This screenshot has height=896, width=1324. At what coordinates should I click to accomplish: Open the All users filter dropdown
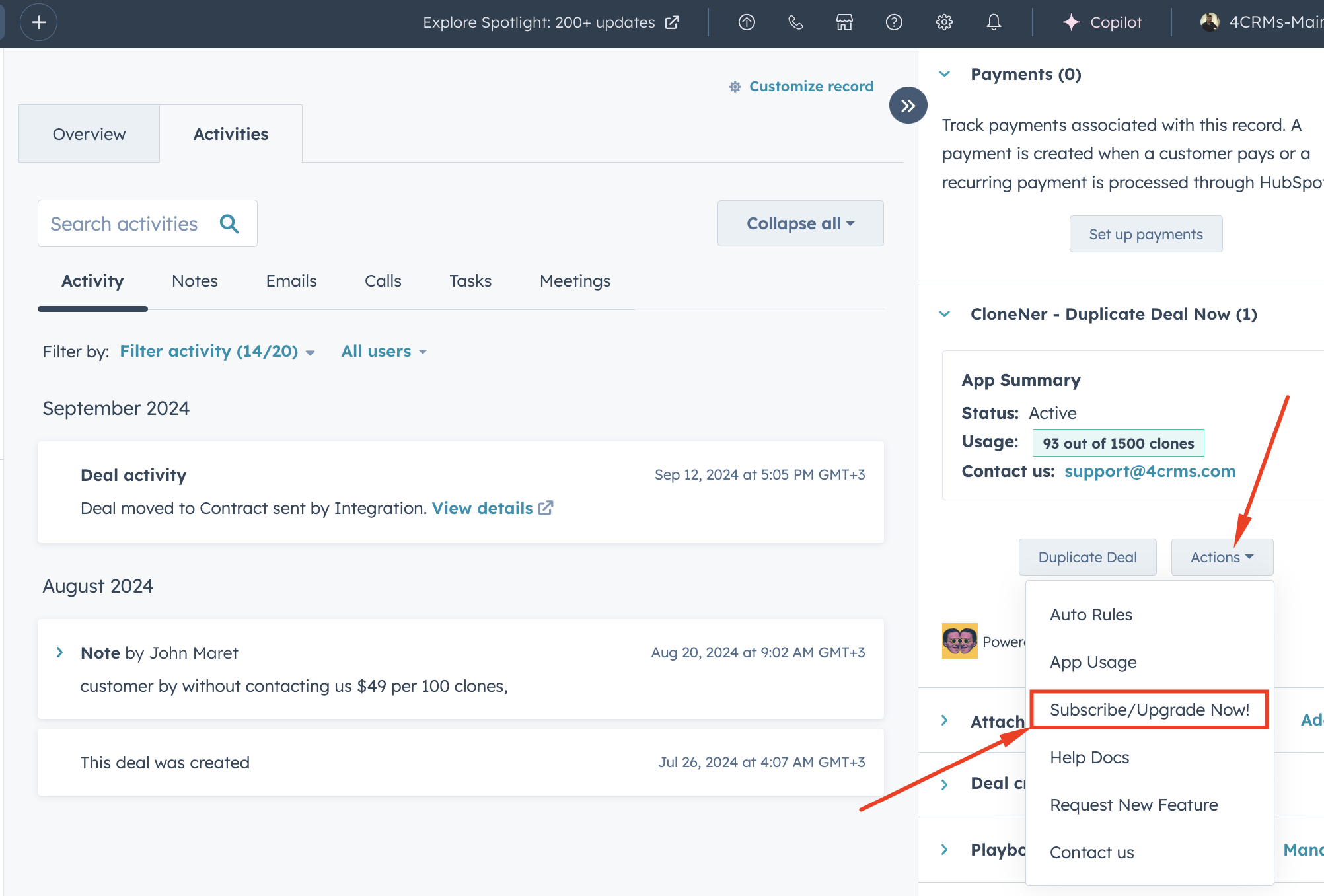coord(384,351)
